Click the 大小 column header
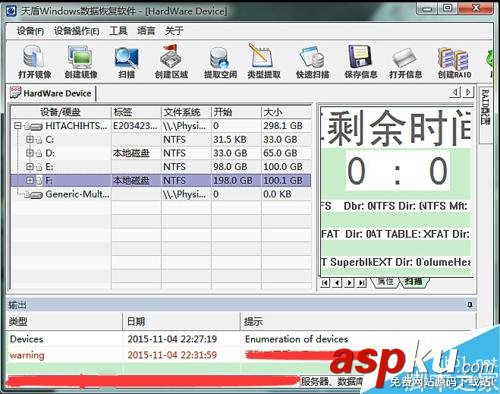 [x=286, y=112]
